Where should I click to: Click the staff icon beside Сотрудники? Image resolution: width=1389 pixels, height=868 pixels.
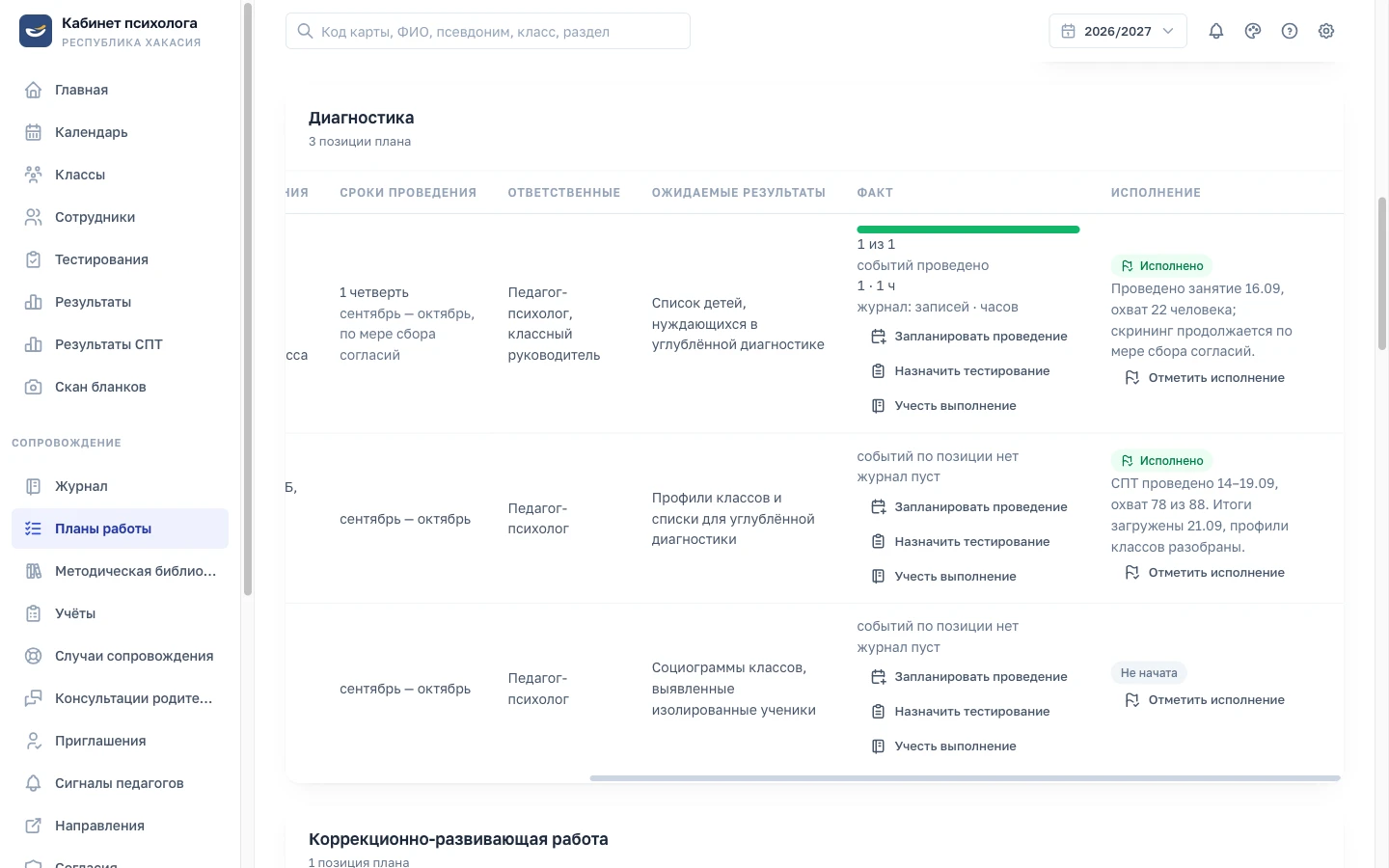coord(34,217)
